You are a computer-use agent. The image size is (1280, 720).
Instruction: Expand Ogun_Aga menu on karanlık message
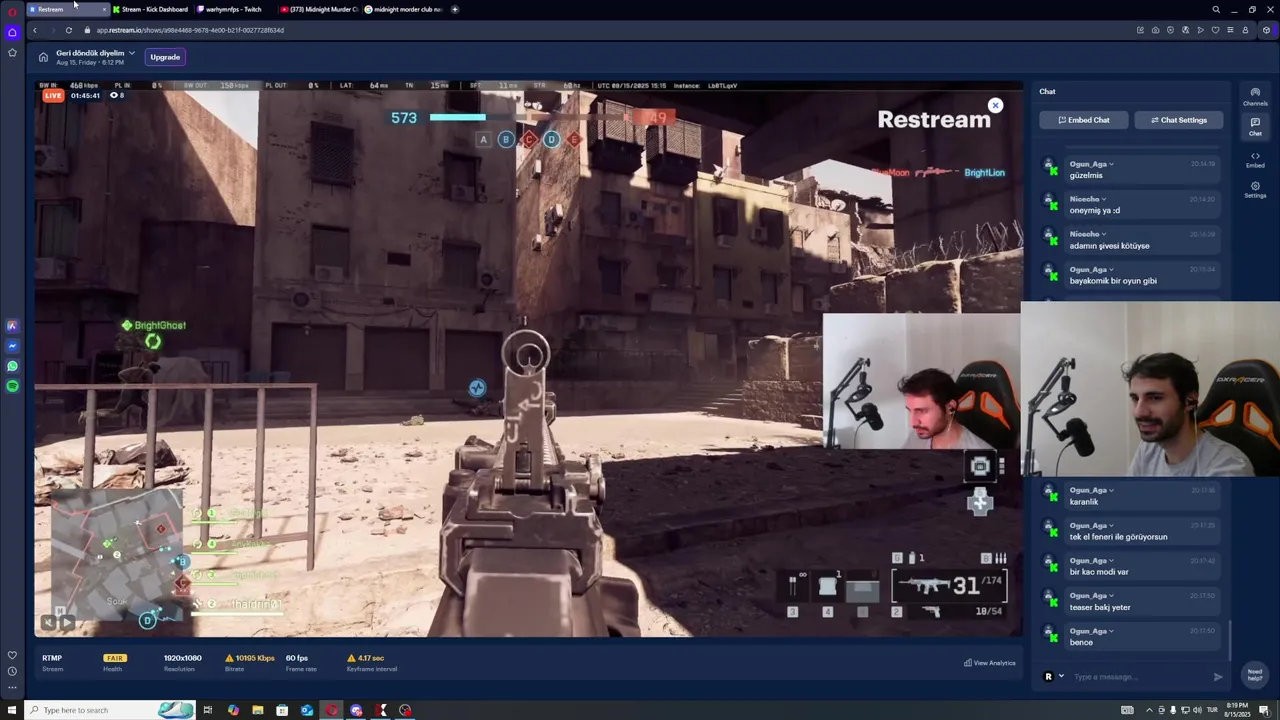click(x=1112, y=490)
